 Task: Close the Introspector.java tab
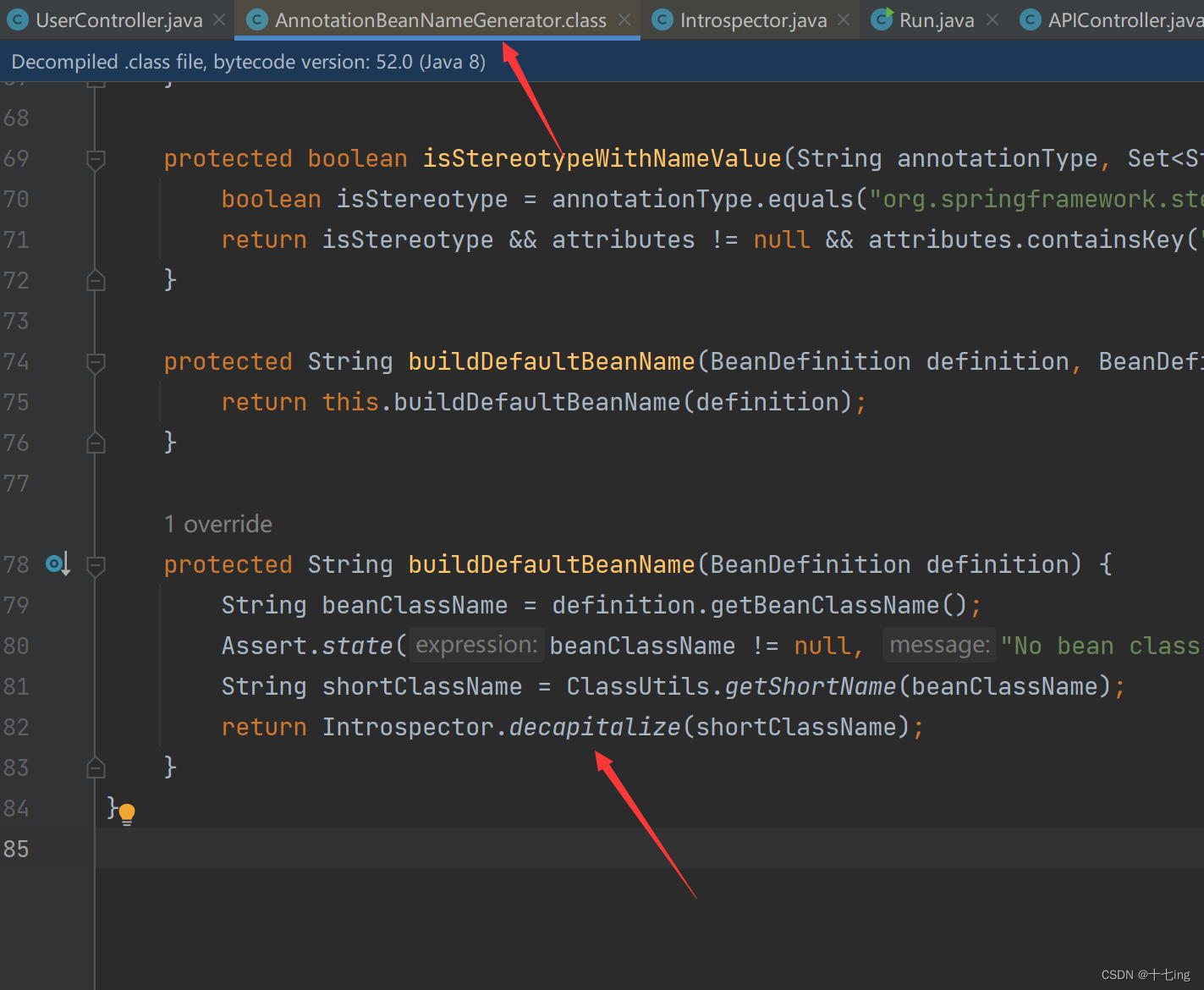point(844,19)
